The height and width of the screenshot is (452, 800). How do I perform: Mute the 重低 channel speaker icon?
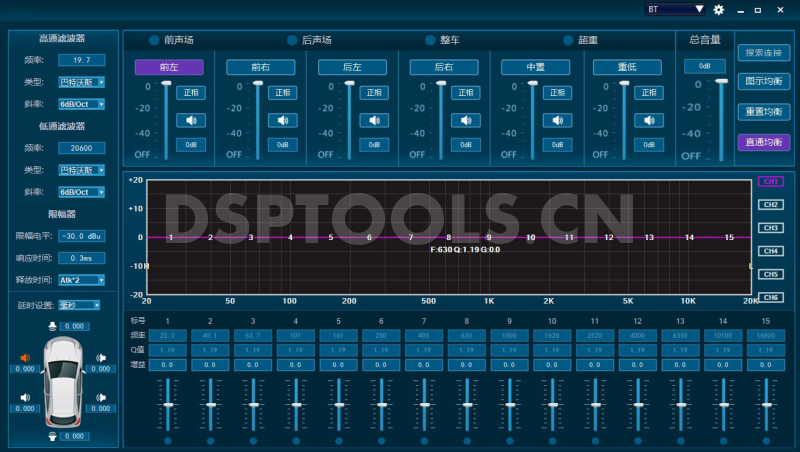coord(649,120)
